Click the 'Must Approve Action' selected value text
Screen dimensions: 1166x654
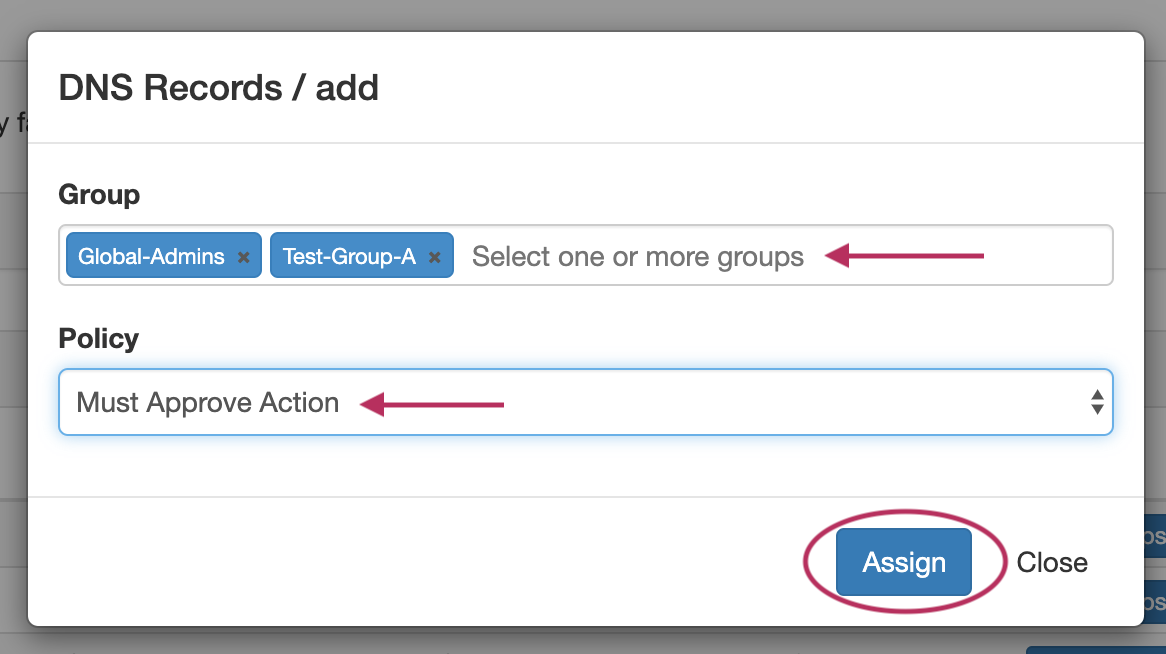[208, 403]
